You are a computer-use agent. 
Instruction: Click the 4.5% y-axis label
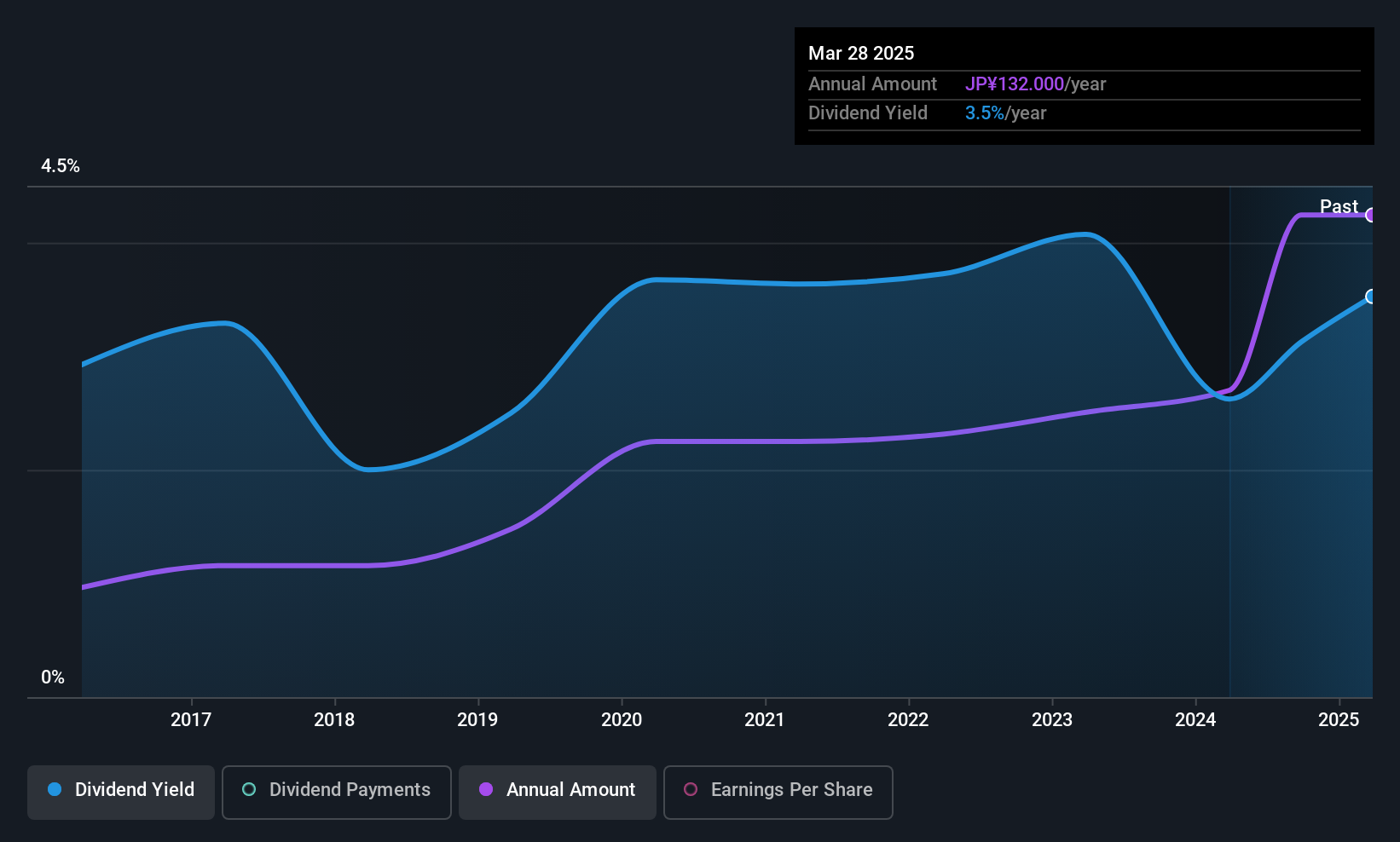tap(61, 166)
